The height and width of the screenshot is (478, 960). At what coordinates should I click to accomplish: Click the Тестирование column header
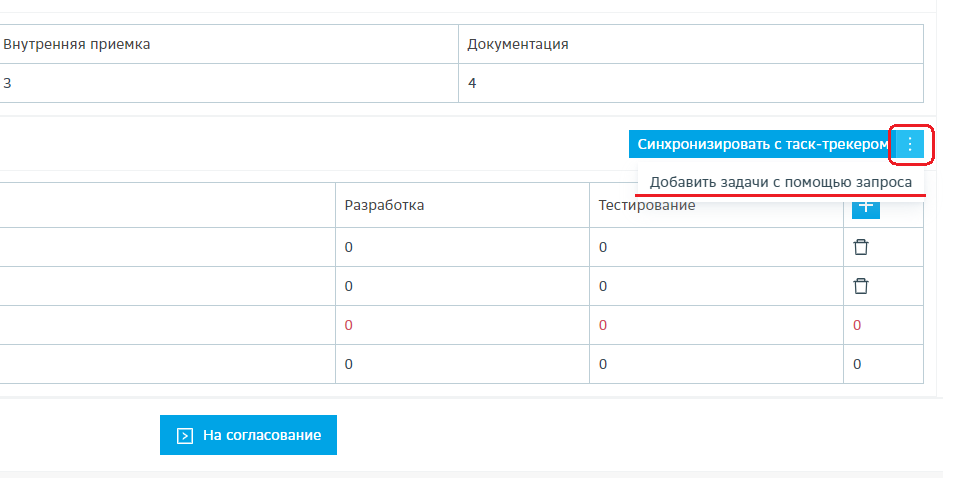646,205
